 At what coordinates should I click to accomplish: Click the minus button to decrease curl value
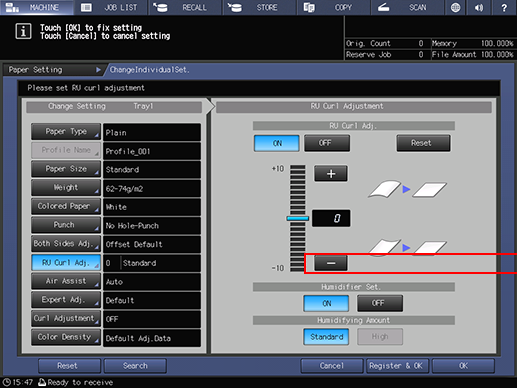coord(331,263)
